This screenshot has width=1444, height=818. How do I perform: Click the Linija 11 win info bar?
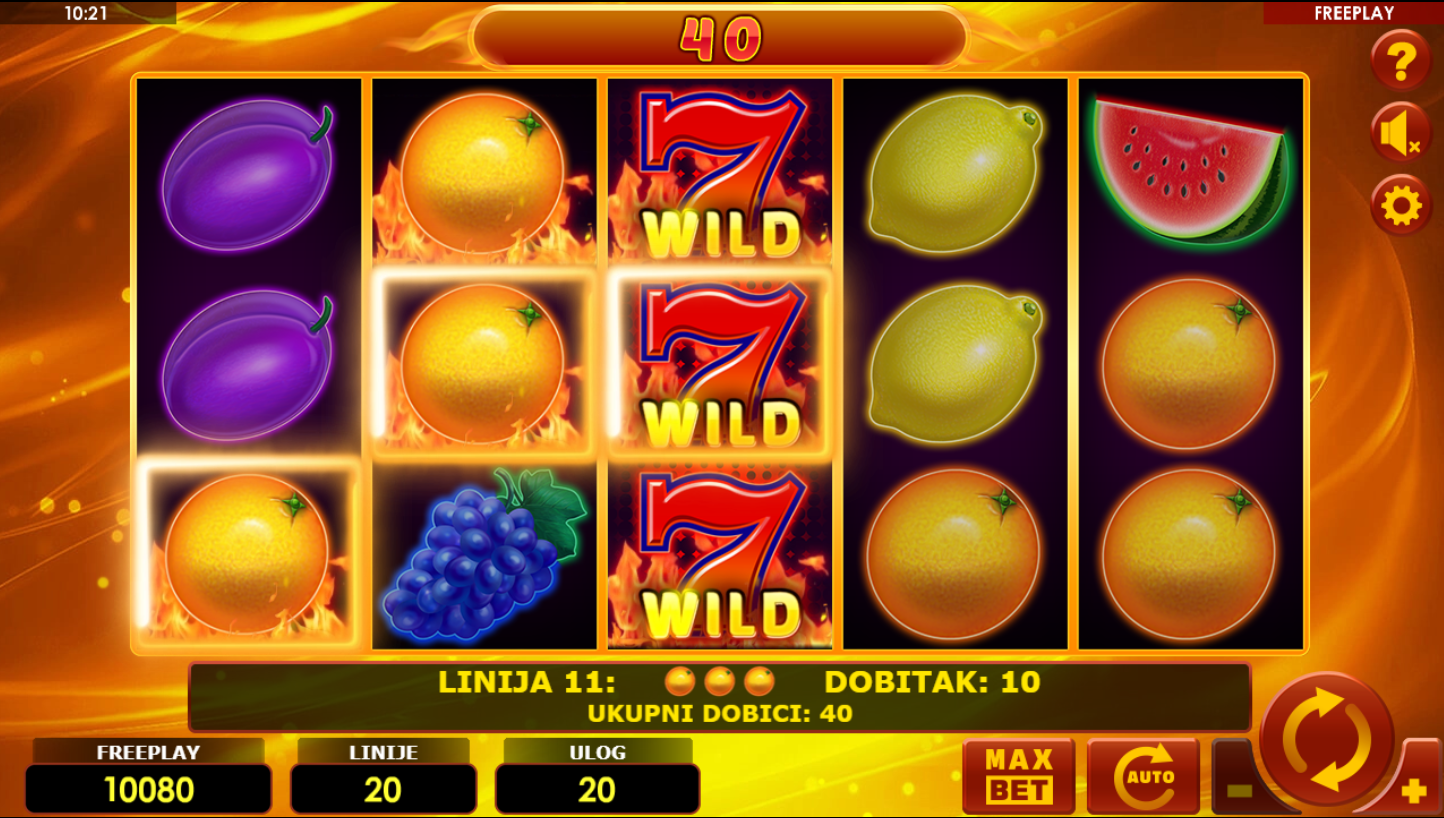tap(720, 697)
